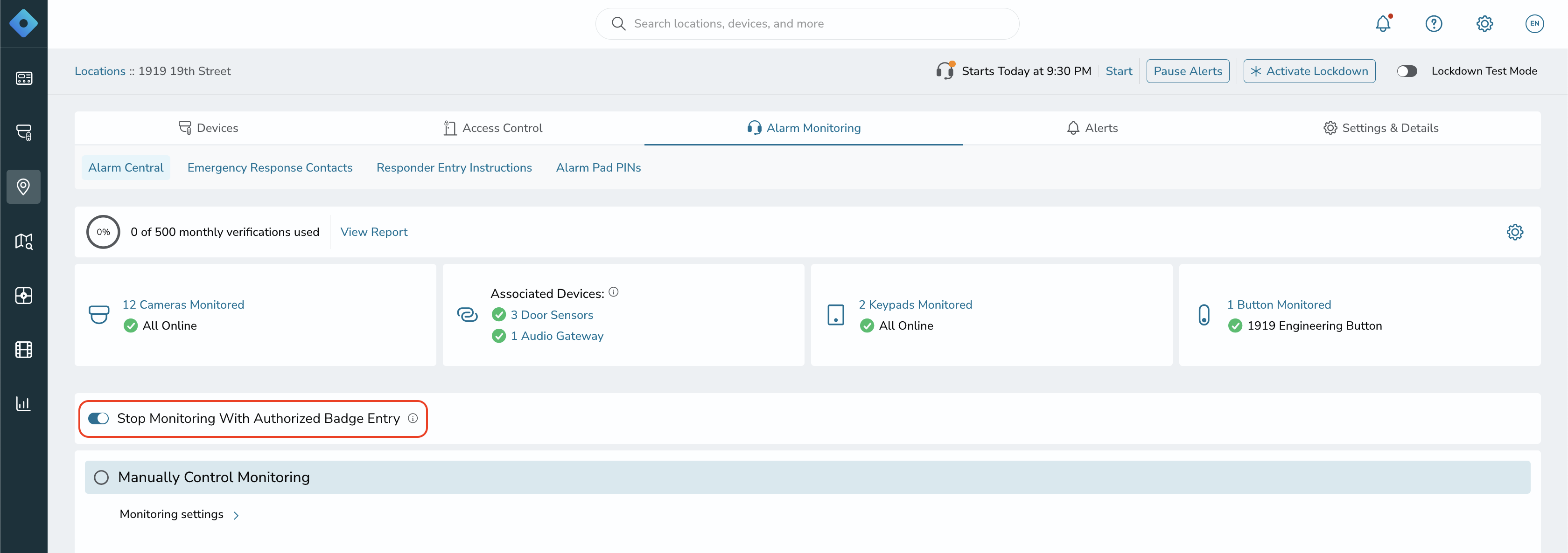1568x553 pixels.
Task: Click Start monitoring link
Action: pyautogui.click(x=1119, y=71)
